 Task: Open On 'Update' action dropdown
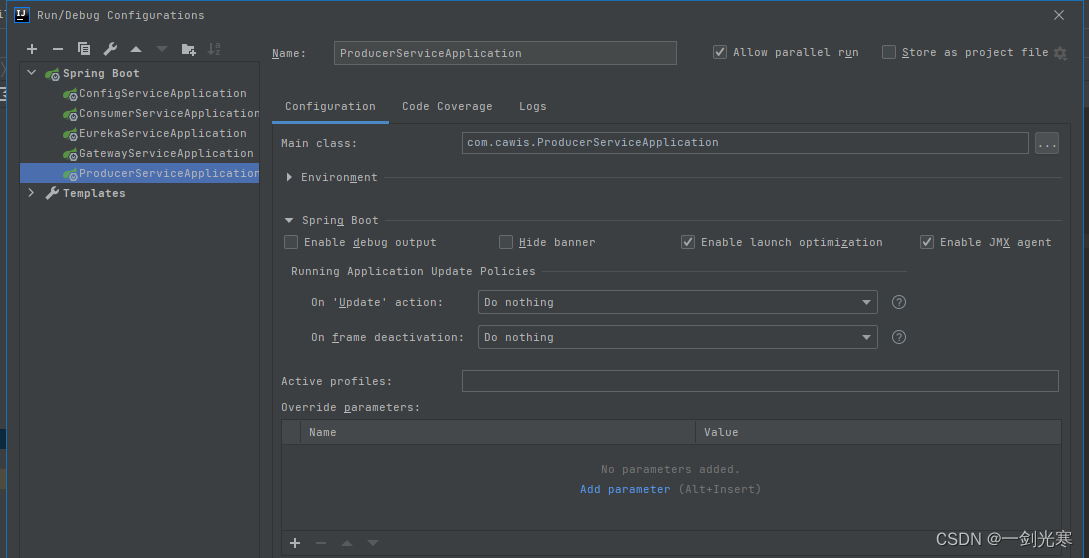(x=678, y=302)
